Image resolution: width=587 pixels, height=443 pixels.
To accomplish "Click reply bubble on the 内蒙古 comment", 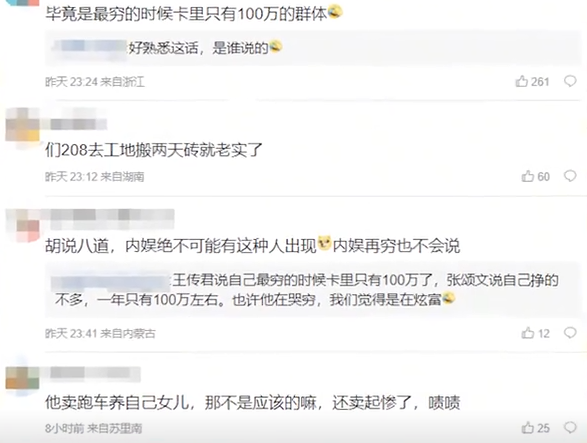I will tap(570, 333).
